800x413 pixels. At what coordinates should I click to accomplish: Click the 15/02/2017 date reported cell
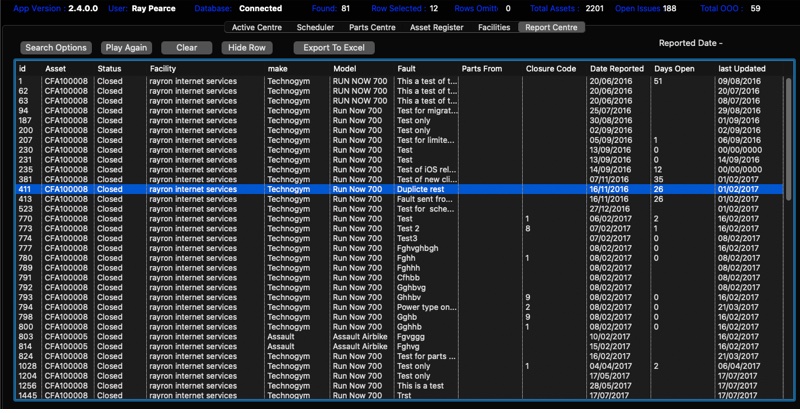611,346
